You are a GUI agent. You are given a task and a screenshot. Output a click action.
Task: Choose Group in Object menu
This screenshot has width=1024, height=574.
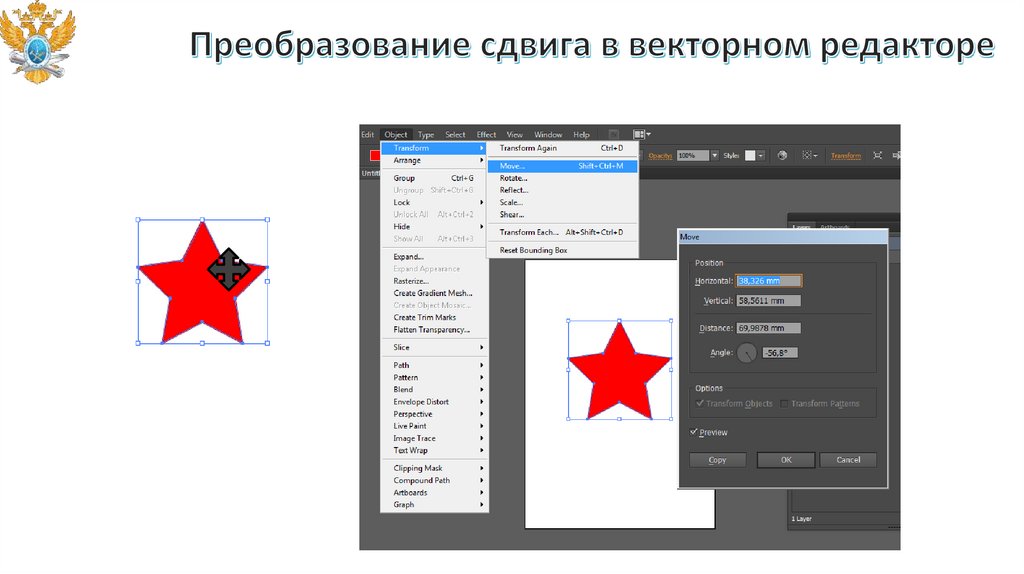[434, 178]
